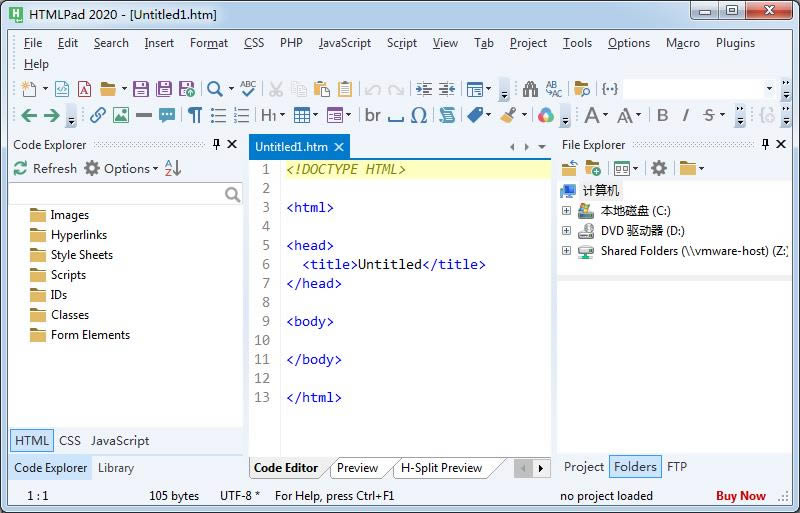This screenshot has width=800, height=513.
Task: Switch Code Explorer to CSS tab
Action: 70,441
